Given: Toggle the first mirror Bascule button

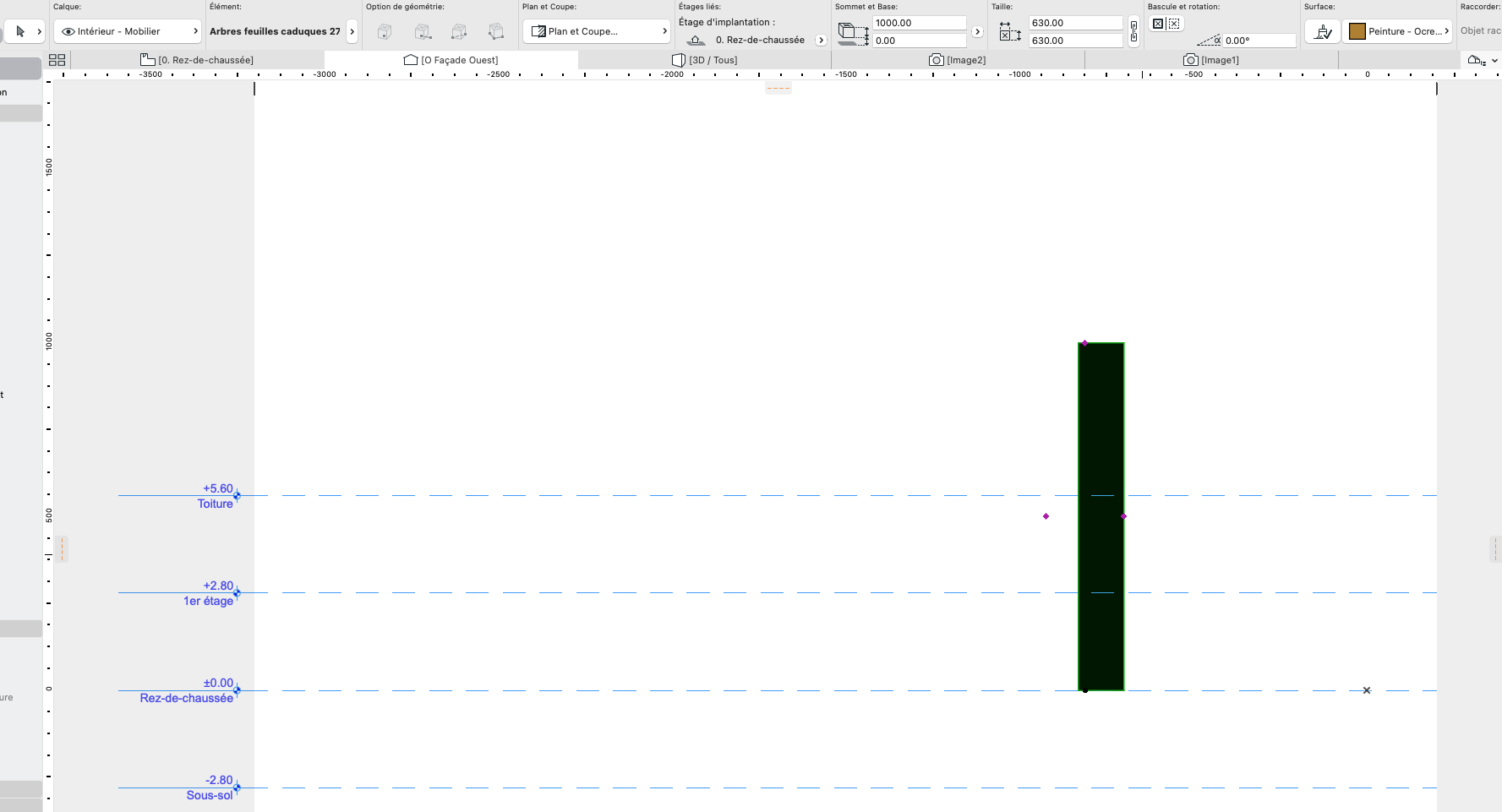Looking at the screenshot, I should tap(1158, 24).
